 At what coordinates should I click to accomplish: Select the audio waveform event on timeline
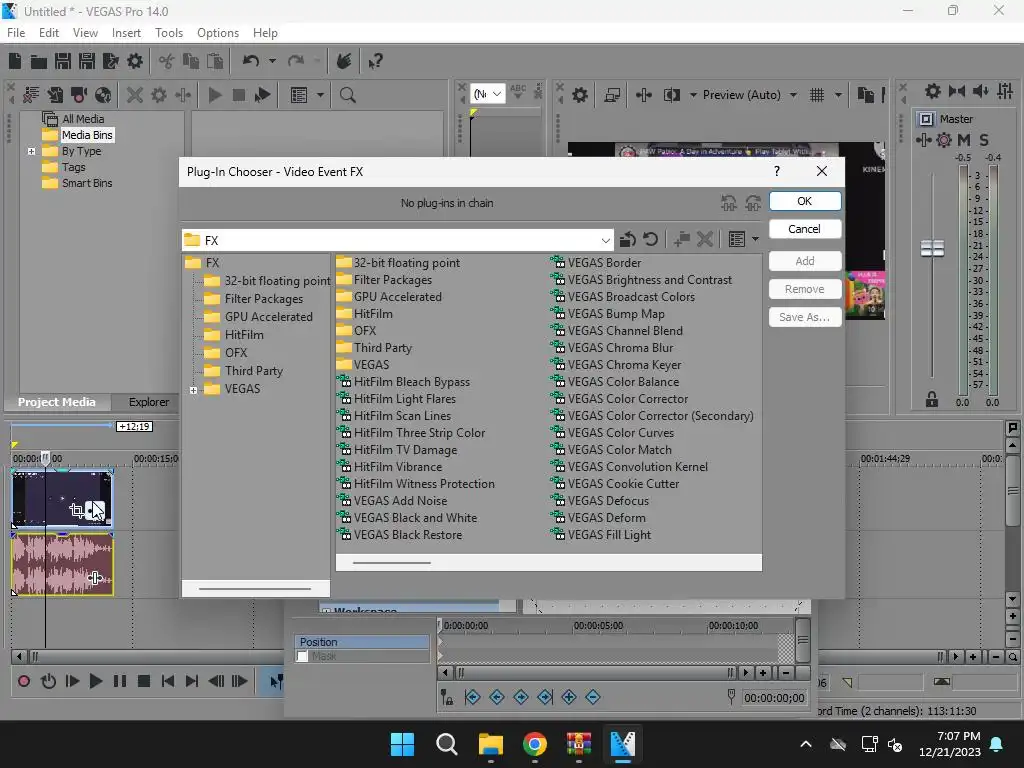(62, 564)
